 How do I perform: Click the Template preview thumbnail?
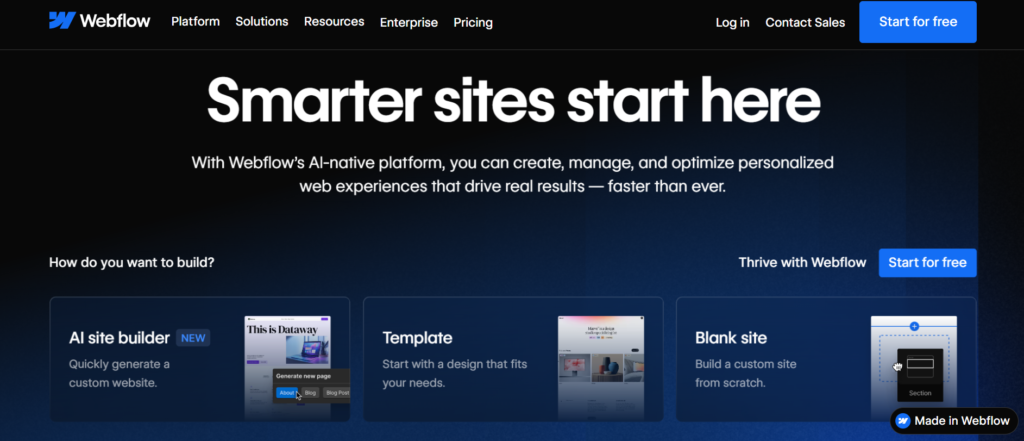(601, 367)
